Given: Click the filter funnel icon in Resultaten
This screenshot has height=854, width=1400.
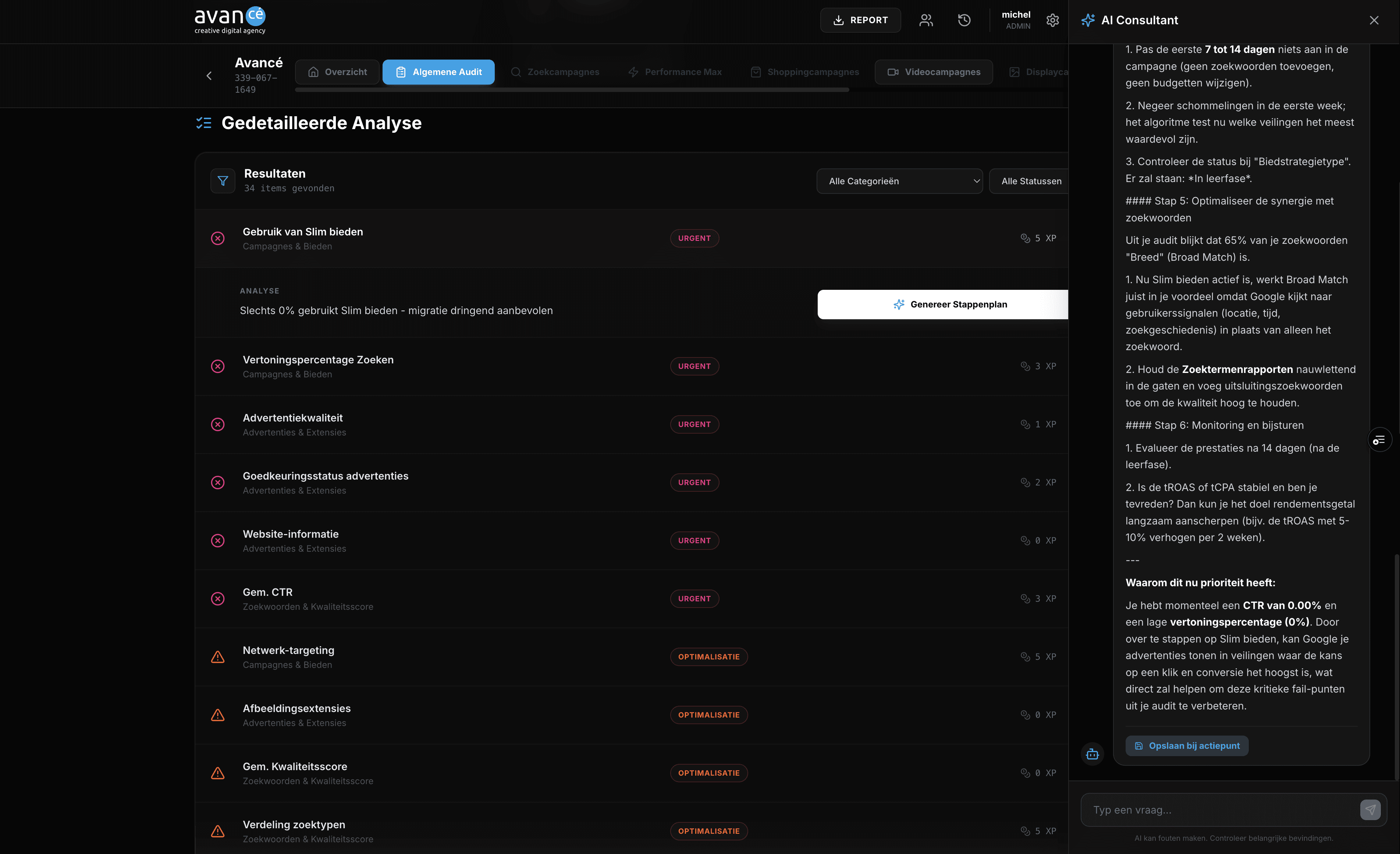Looking at the screenshot, I should click(x=223, y=181).
